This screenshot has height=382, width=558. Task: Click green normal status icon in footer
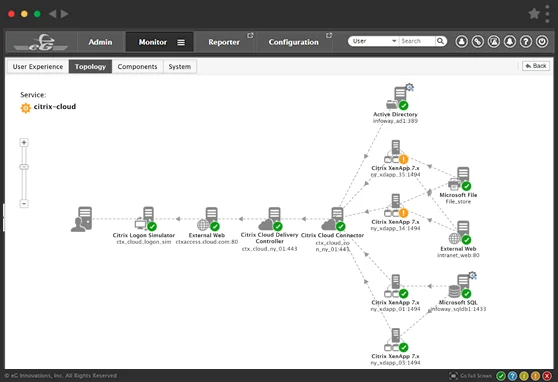click(501, 376)
